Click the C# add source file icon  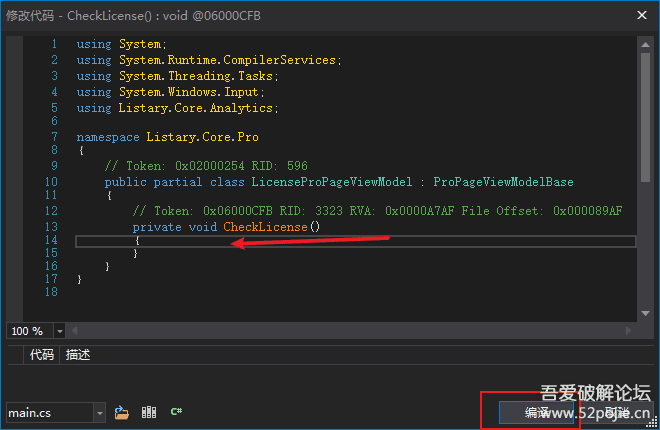click(x=176, y=412)
